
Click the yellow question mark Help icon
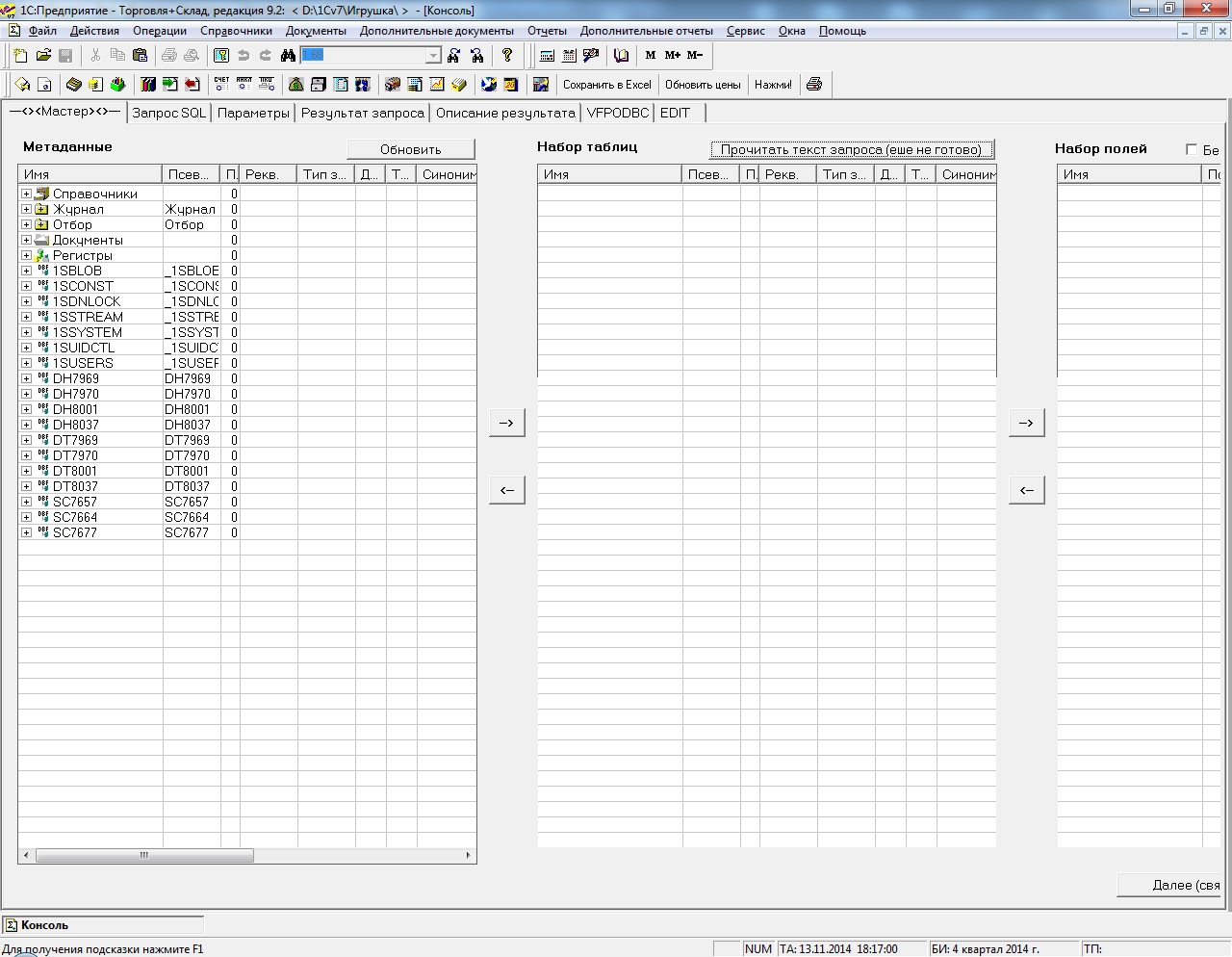tap(507, 55)
